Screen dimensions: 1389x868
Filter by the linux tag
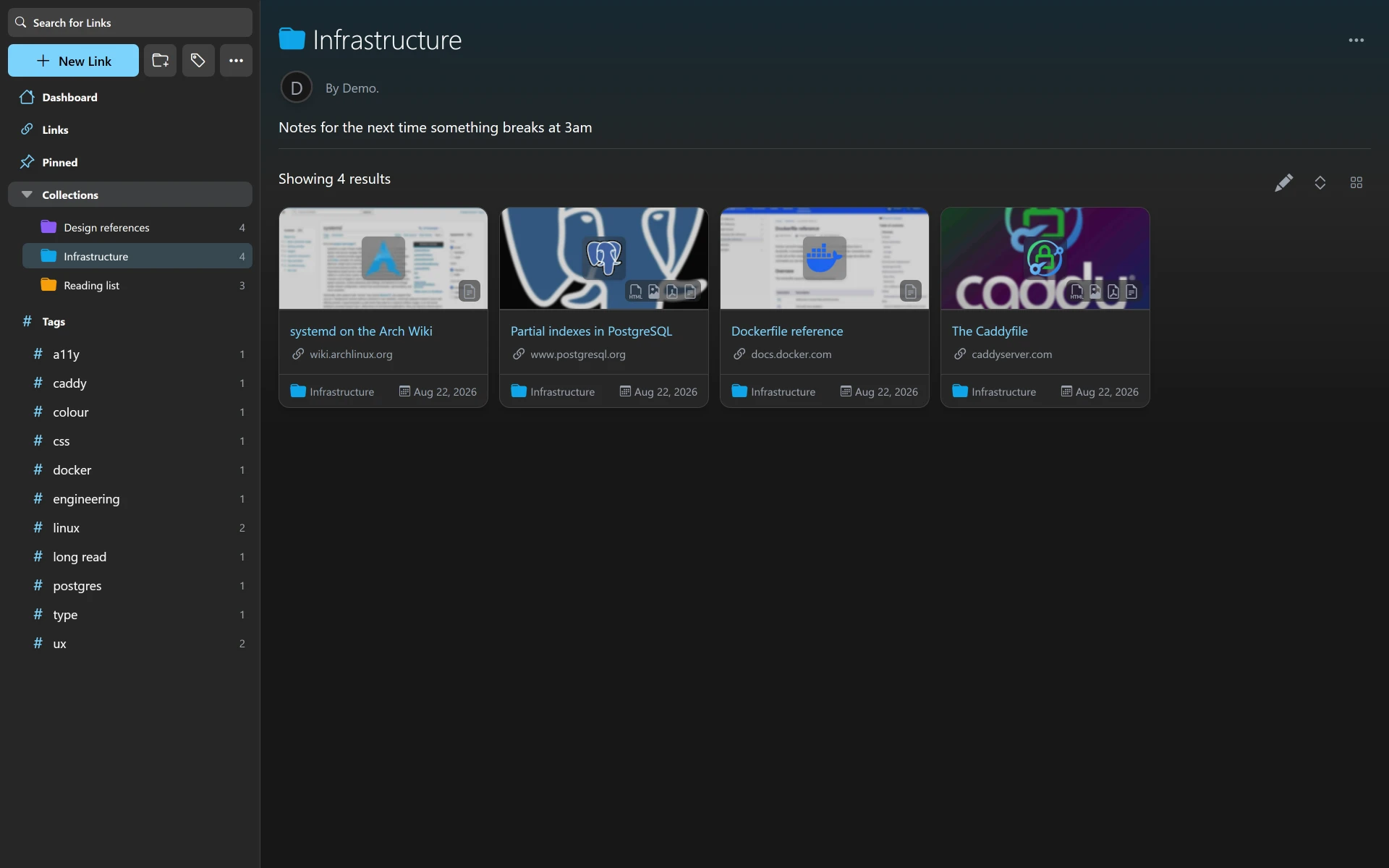click(x=137, y=527)
